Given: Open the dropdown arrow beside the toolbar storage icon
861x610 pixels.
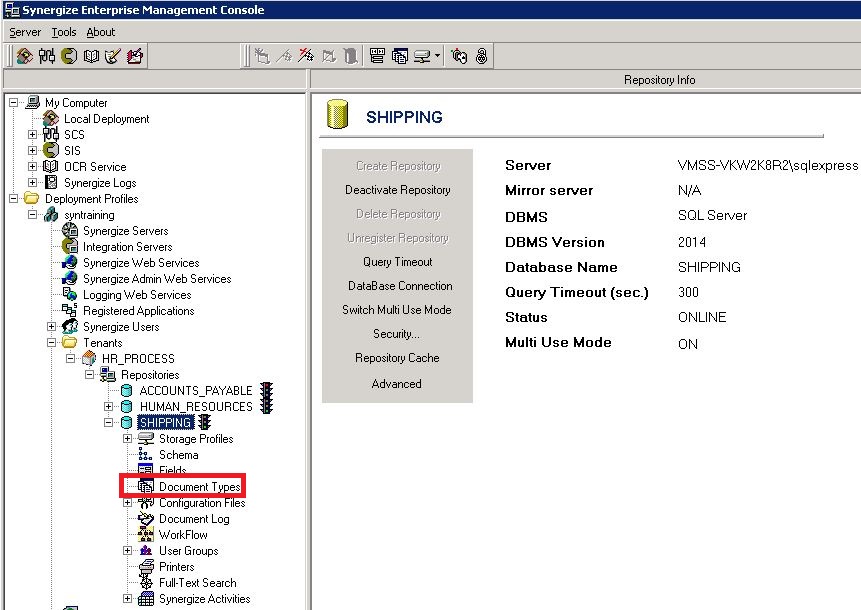Looking at the screenshot, I should [437, 56].
